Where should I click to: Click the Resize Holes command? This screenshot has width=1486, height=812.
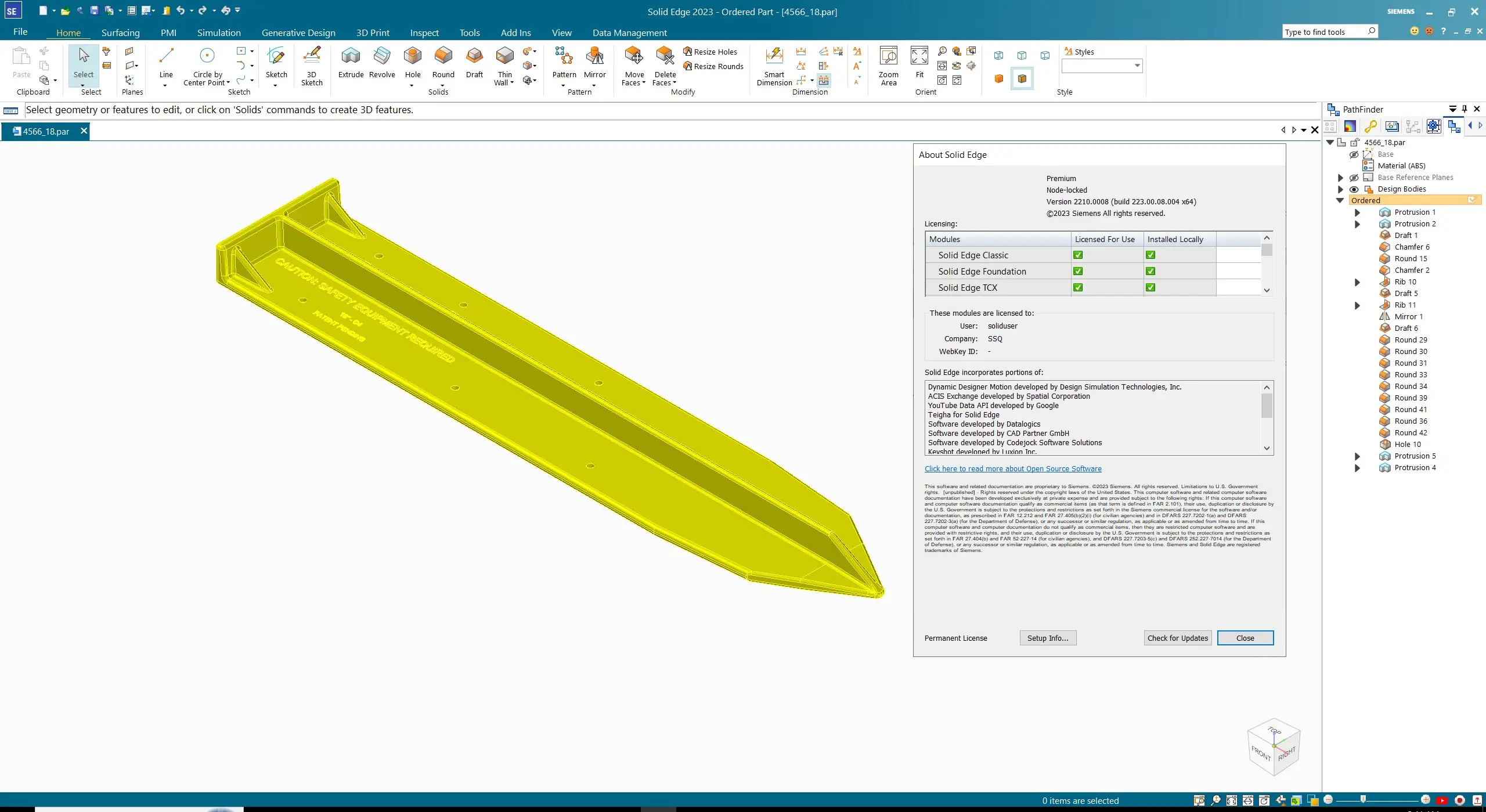(x=710, y=52)
